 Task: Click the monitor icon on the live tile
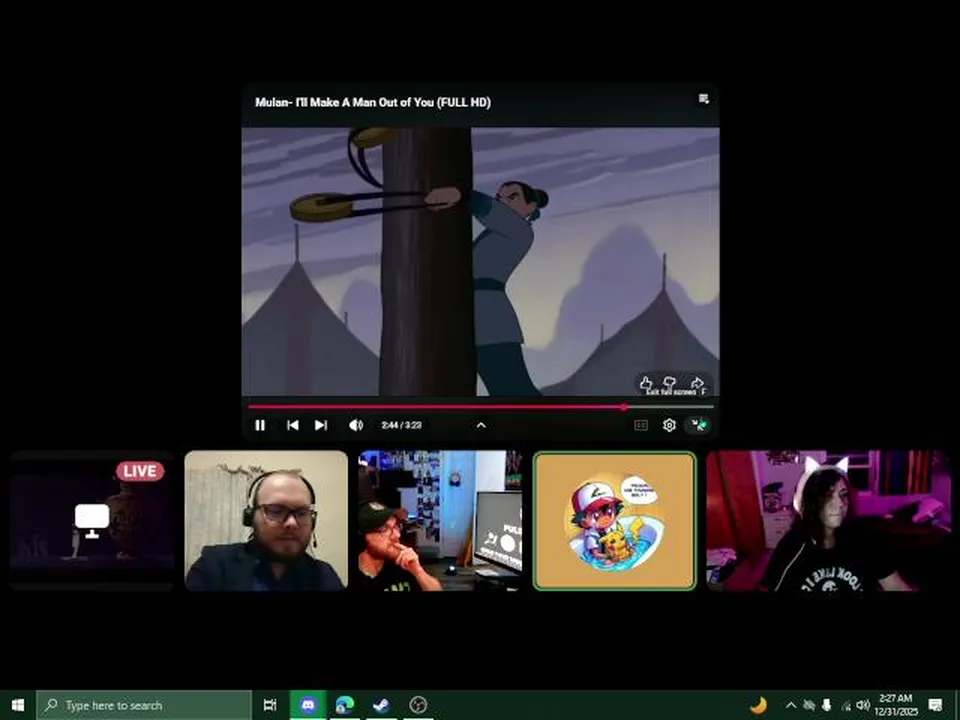click(92, 520)
